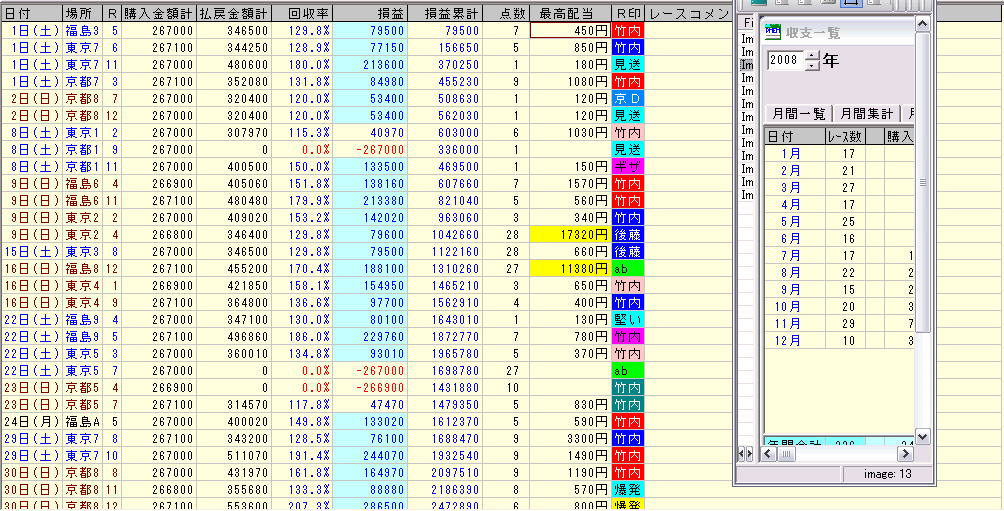The width and height of the screenshot is (1004, 511).
Task: Click the 収支一覧 window icon
Action: (773, 33)
